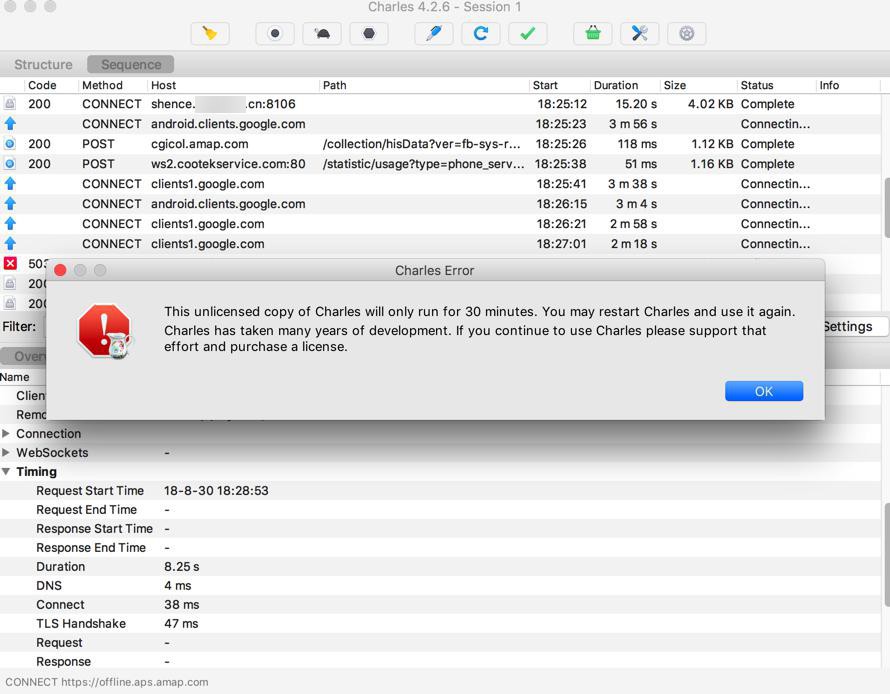Click red X error icon of 503 row
Image resolution: width=890 pixels, height=694 pixels.
pyautogui.click(x=10, y=263)
